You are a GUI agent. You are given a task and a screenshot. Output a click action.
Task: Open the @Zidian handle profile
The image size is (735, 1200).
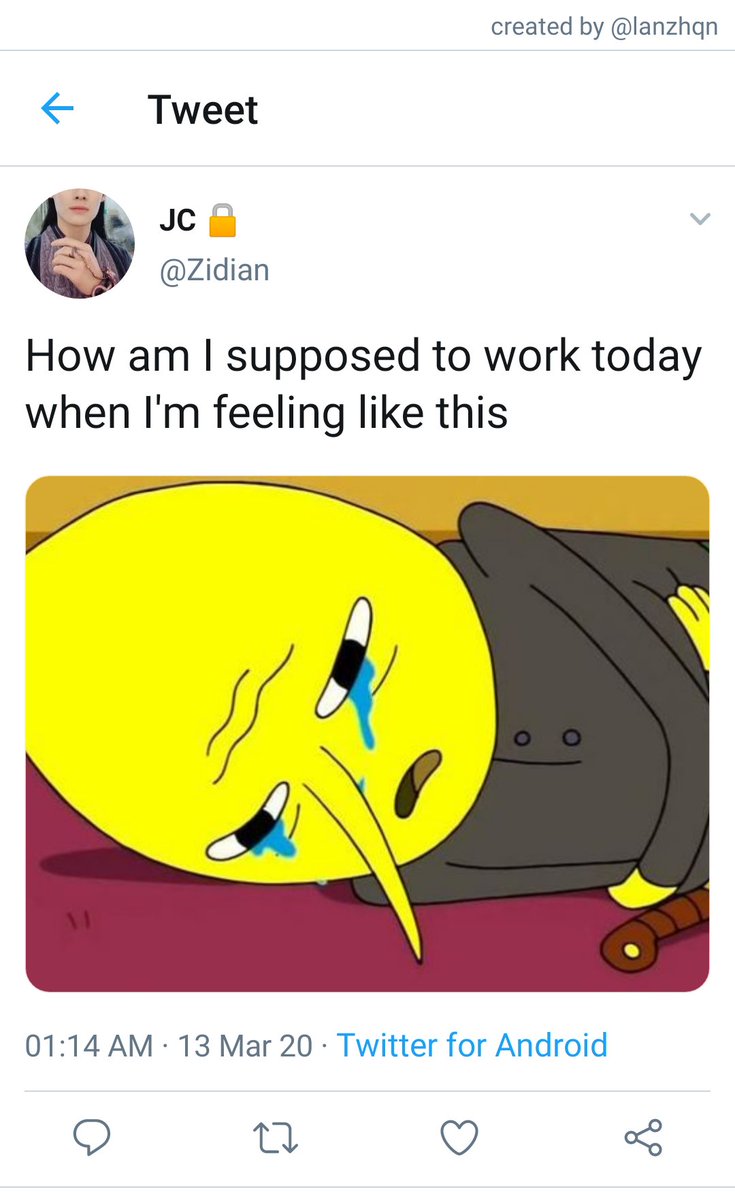(214, 269)
